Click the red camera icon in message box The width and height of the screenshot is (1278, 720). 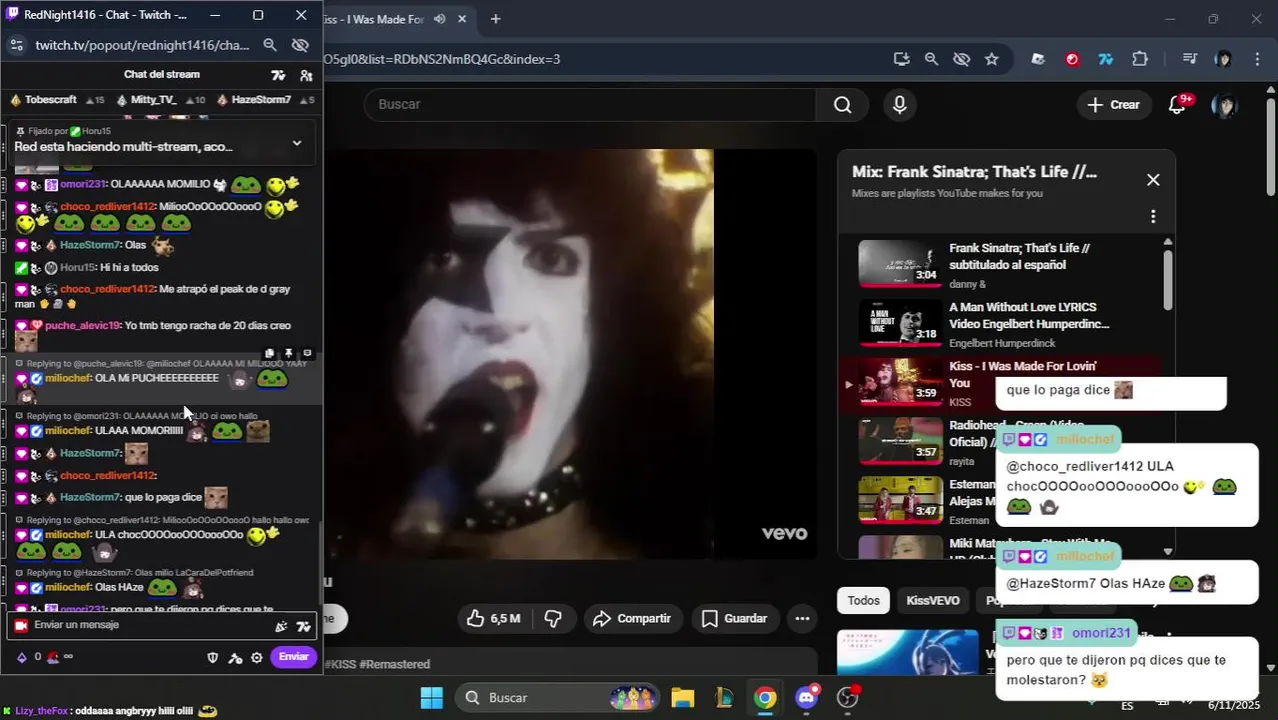20,625
